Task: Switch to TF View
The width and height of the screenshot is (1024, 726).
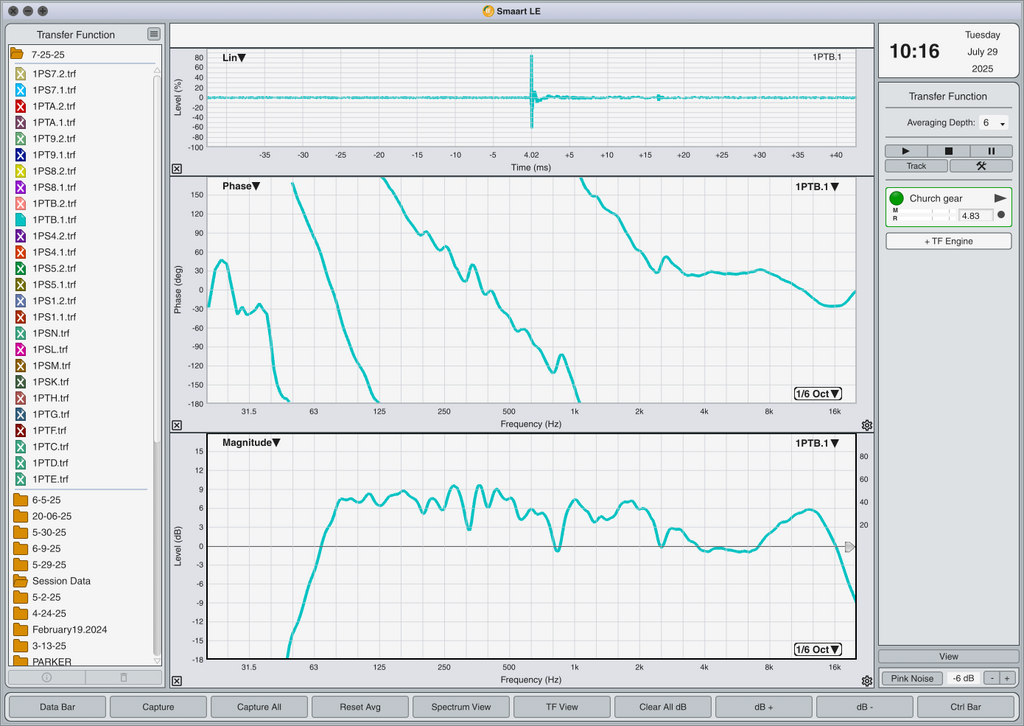Action: point(562,706)
